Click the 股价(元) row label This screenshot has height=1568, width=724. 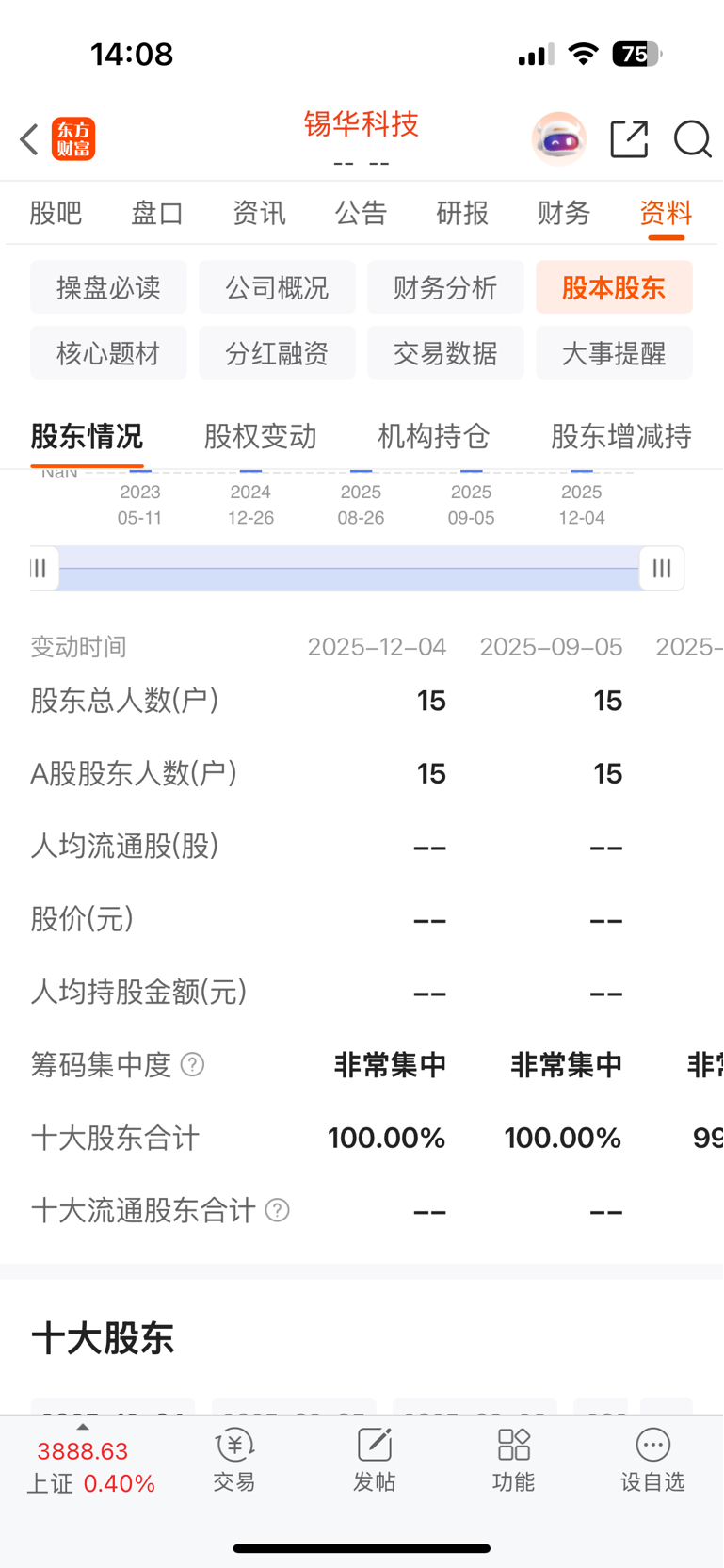pos(82,918)
